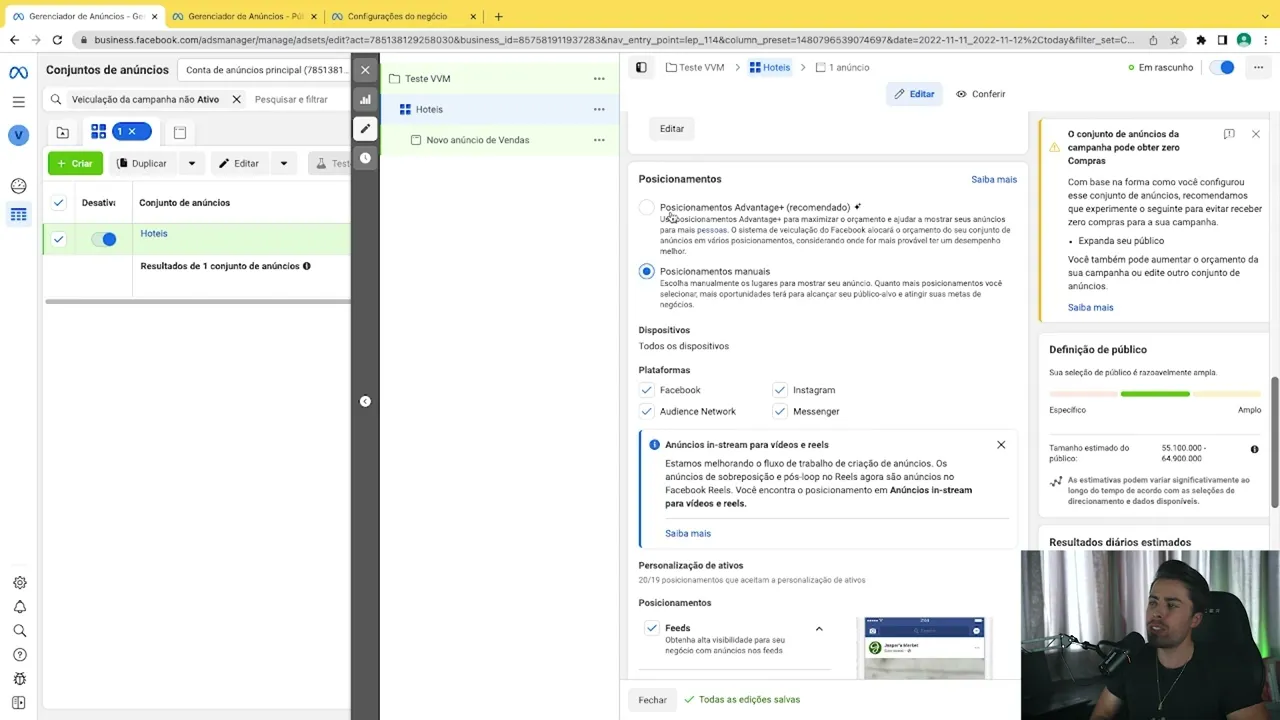
Task: Select Posicionamentos Advantage+ radio button
Action: tap(647, 207)
